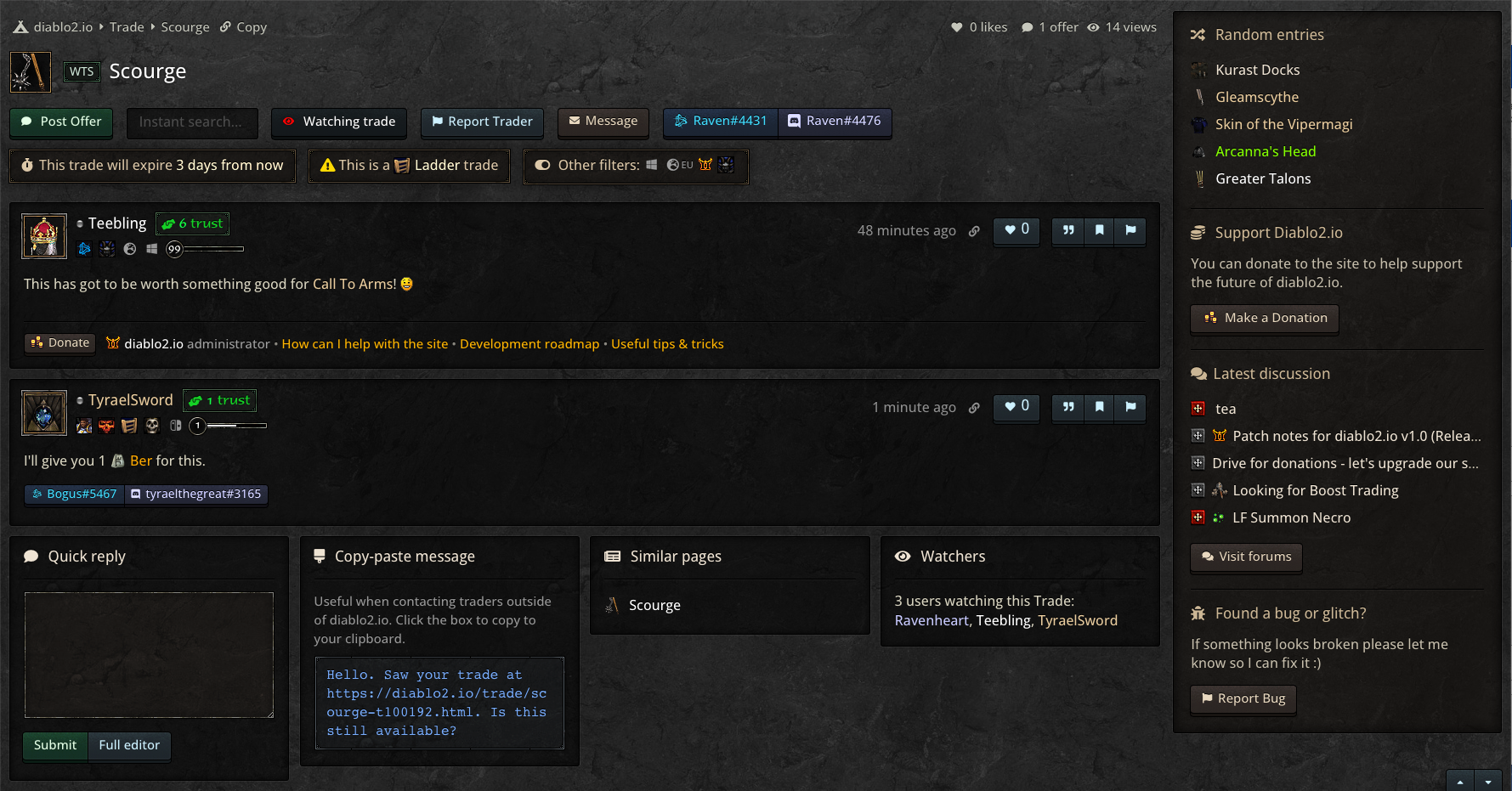Click the Ber rune icon in the offer
Screen dimensions: 1512x791
[x=118, y=461]
